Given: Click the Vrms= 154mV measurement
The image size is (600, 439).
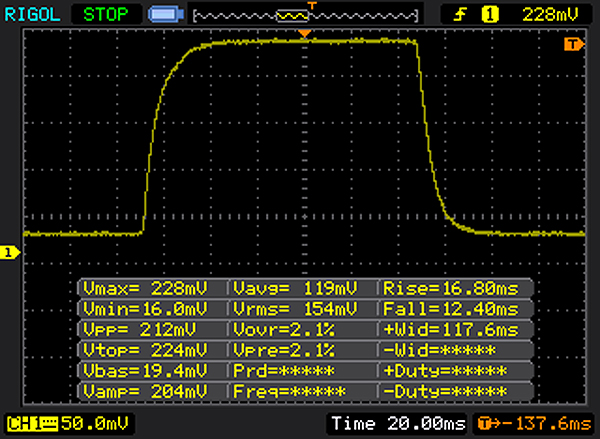Looking at the screenshot, I should (x=295, y=308).
